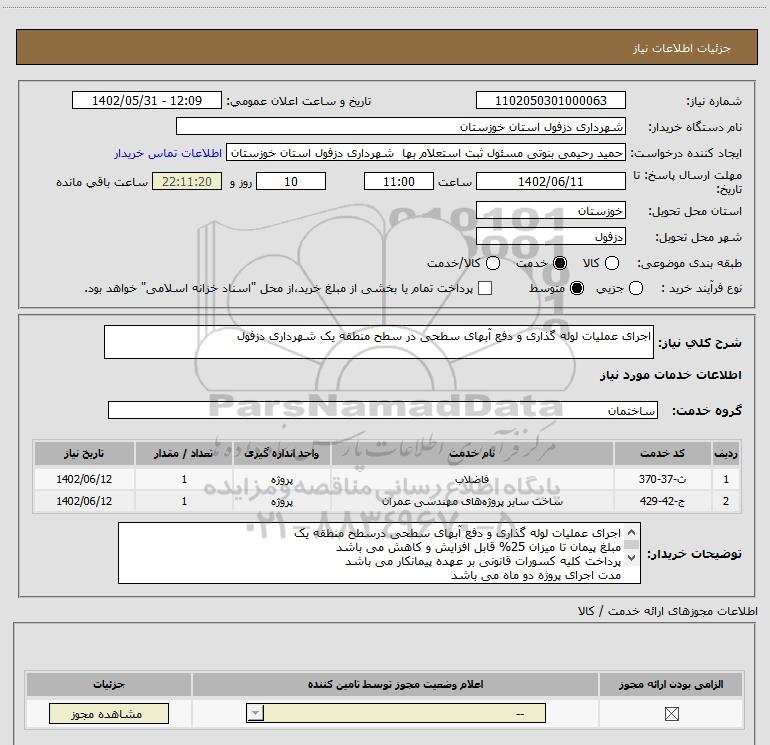Click the deadline date field 1402/06/11

(x=550, y=181)
